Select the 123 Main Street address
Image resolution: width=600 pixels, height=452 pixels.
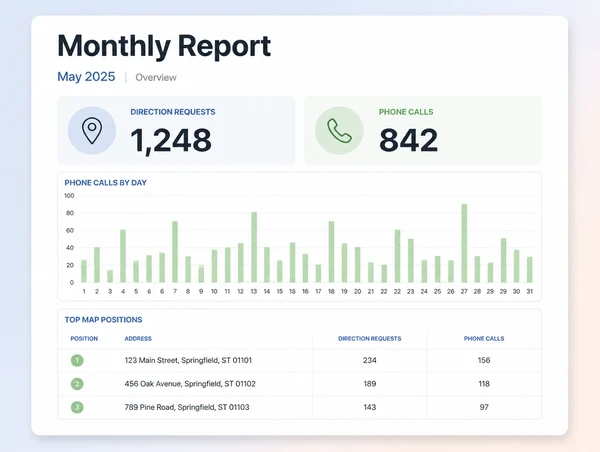tap(188, 360)
